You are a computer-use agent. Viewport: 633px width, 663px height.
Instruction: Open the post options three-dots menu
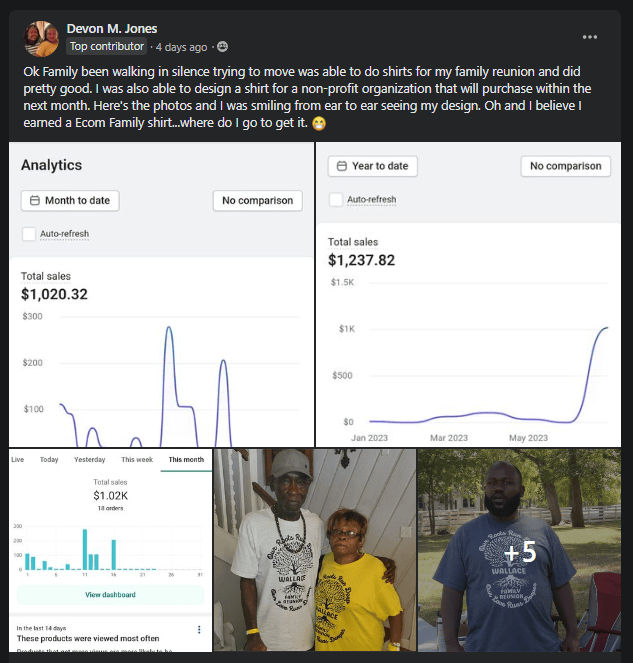click(590, 37)
